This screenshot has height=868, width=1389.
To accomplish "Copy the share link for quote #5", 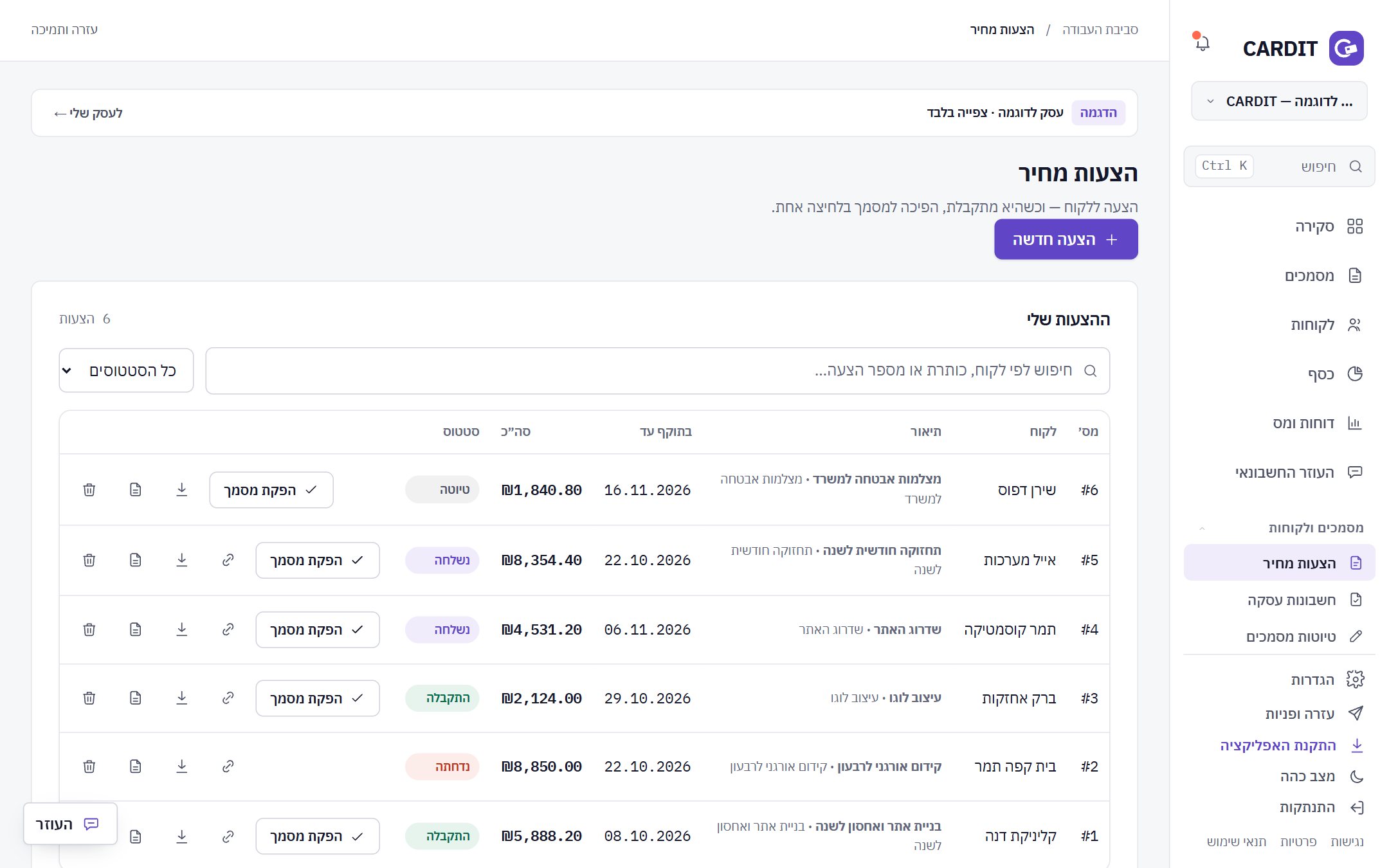I will click(x=228, y=560).
